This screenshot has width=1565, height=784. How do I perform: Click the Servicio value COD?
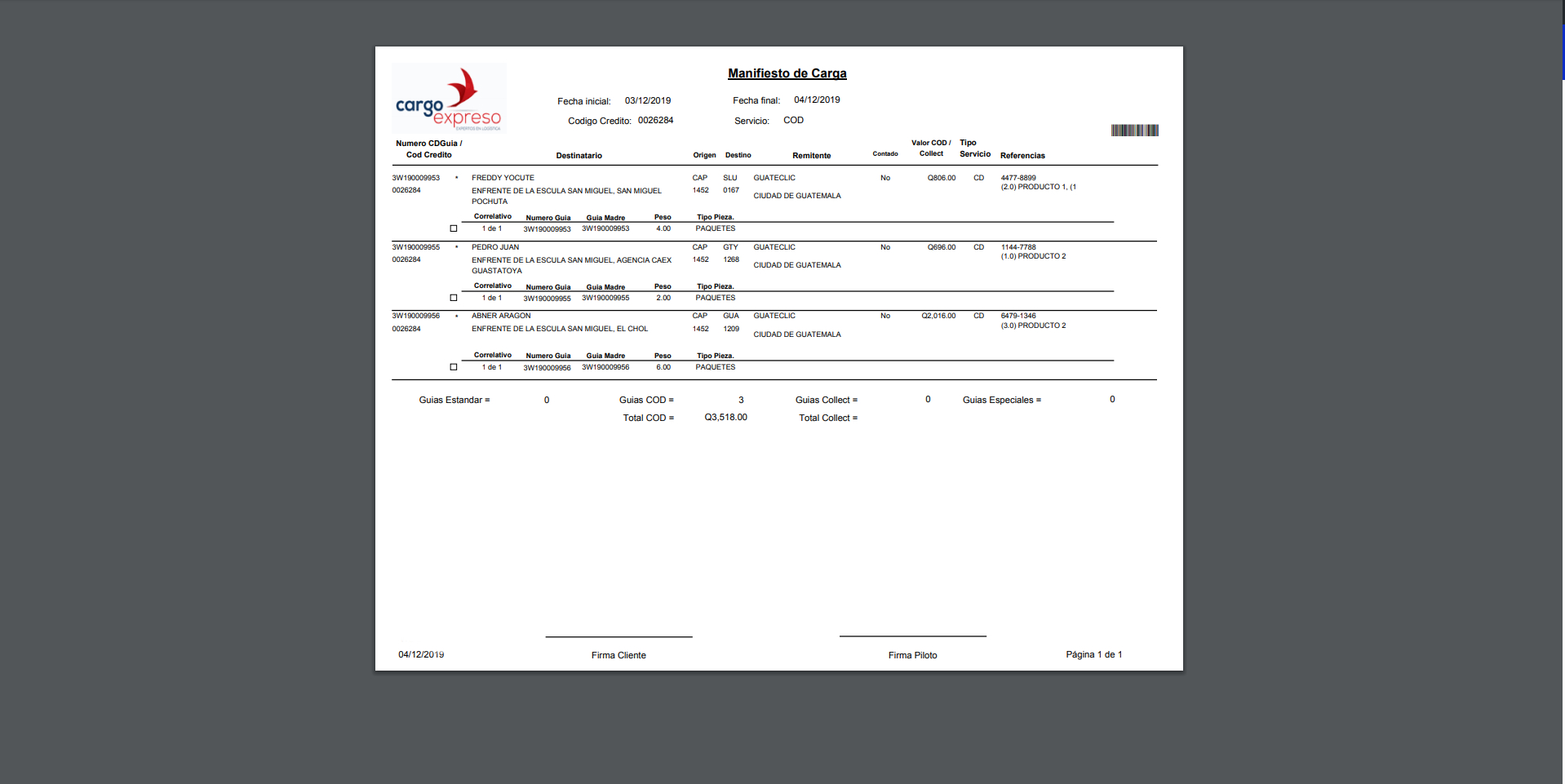(794, 120)
